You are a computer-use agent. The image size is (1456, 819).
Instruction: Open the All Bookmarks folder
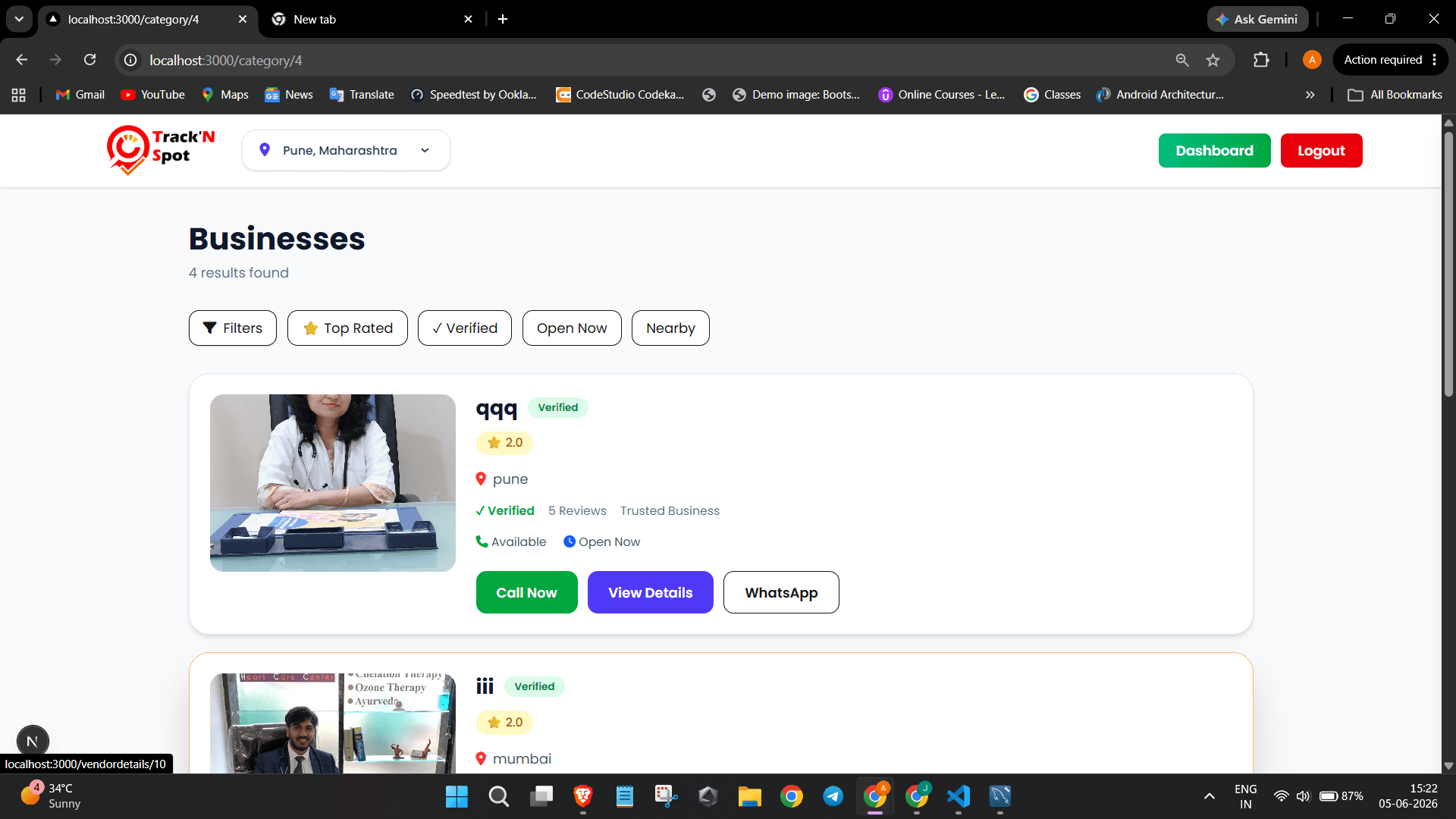pyautogui.click(x=1395, y=95)
